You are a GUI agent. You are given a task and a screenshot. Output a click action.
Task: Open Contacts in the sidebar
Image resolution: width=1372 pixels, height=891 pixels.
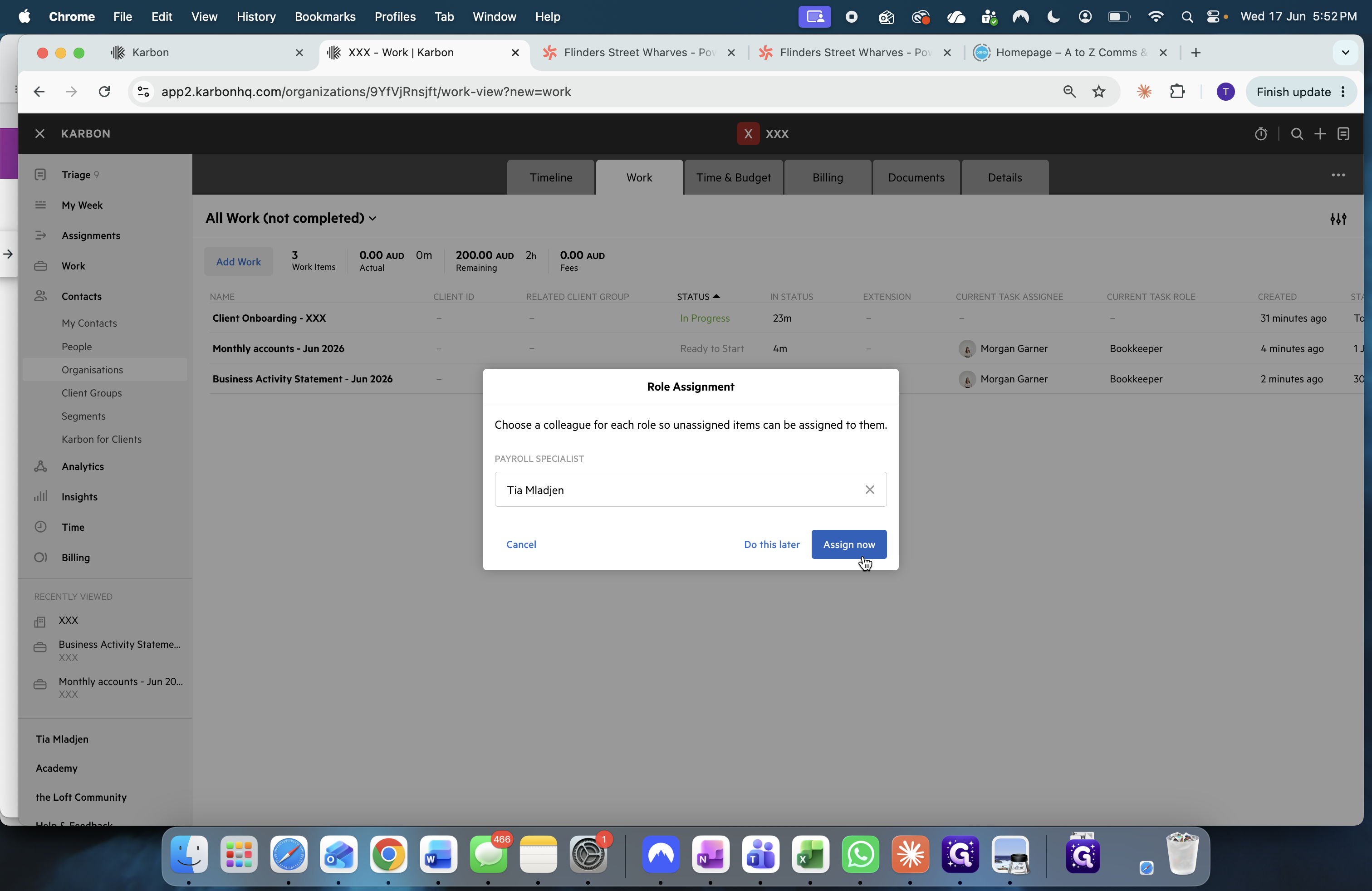[81, 296]
